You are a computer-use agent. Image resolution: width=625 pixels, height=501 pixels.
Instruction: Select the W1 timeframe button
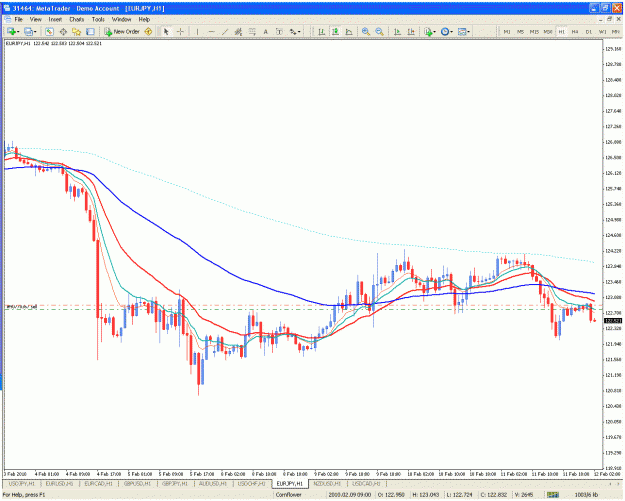tap(603, 31)
